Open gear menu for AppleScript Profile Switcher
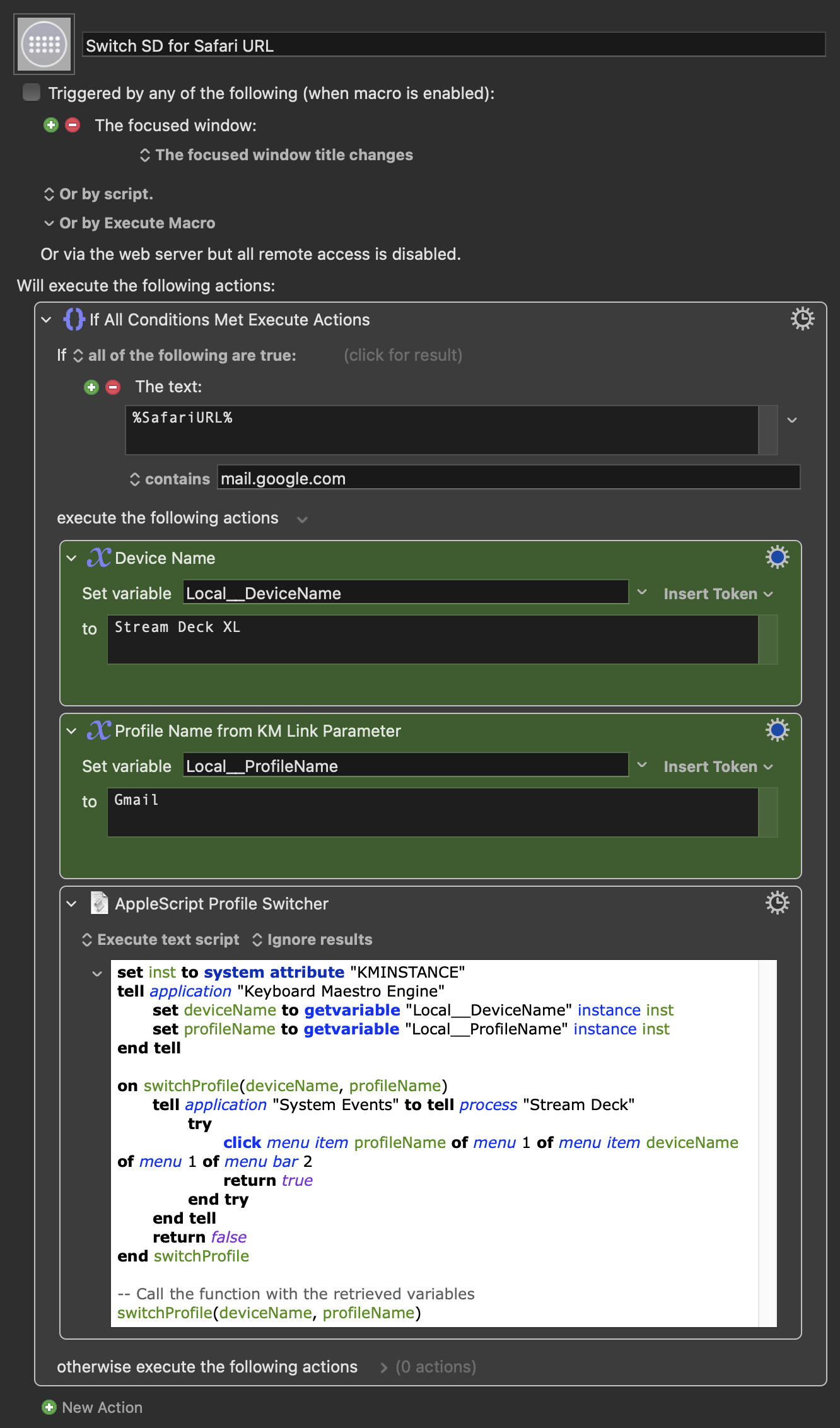 pyautogui.click(x=777, y=903)
